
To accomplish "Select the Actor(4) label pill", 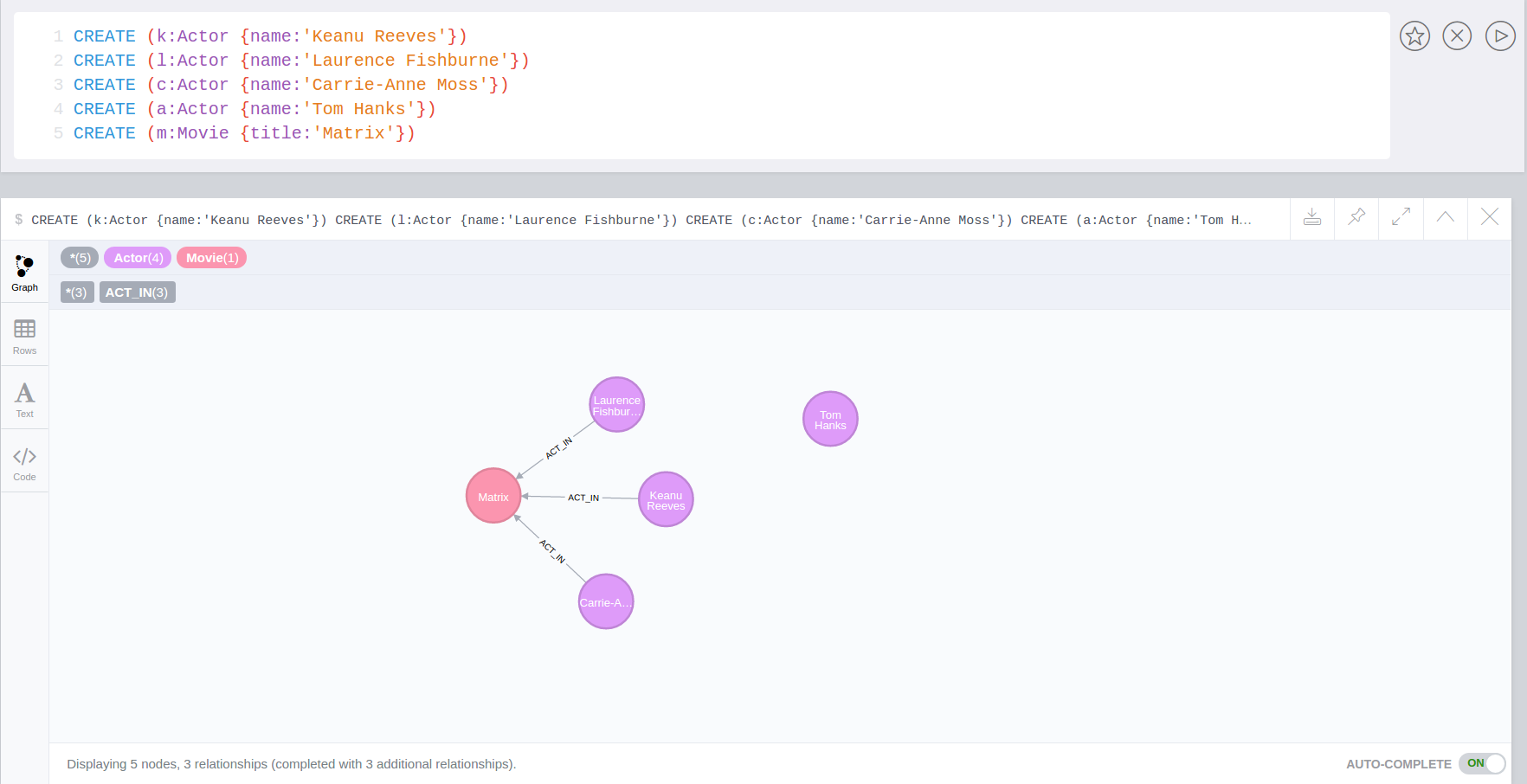I will [137, 257].
